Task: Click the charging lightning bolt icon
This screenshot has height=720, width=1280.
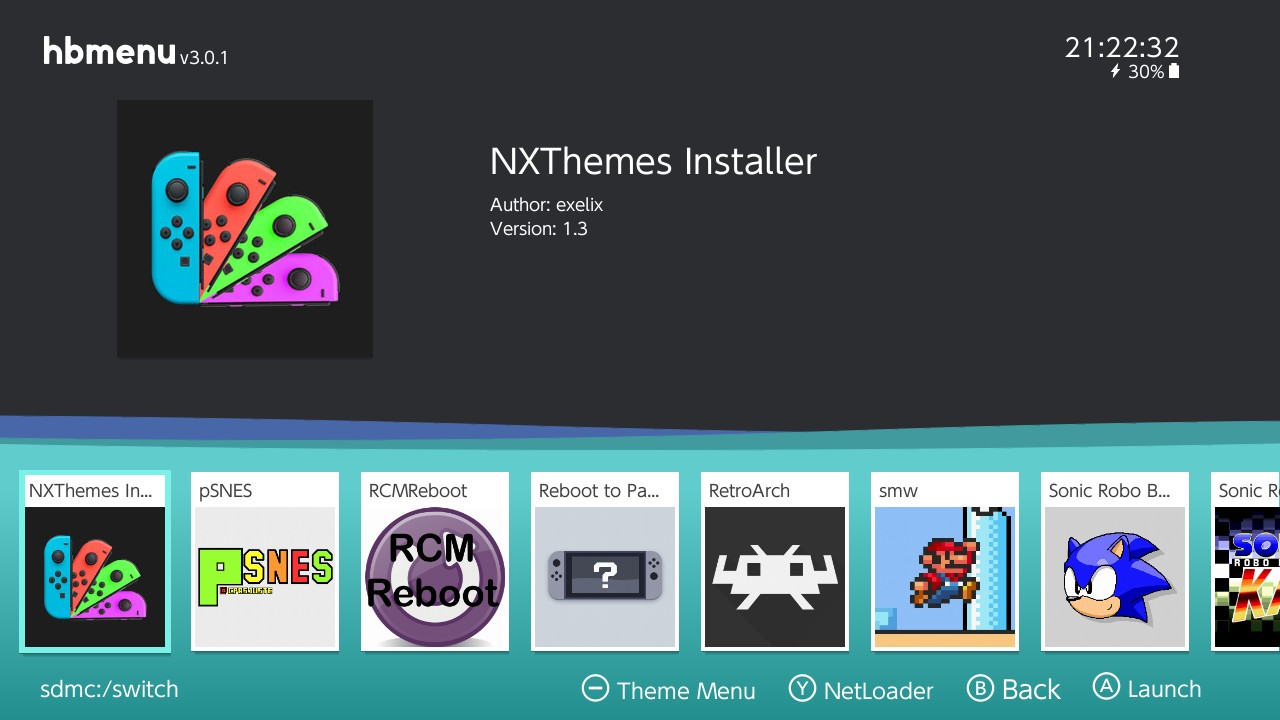Action: click(1116, 71)
